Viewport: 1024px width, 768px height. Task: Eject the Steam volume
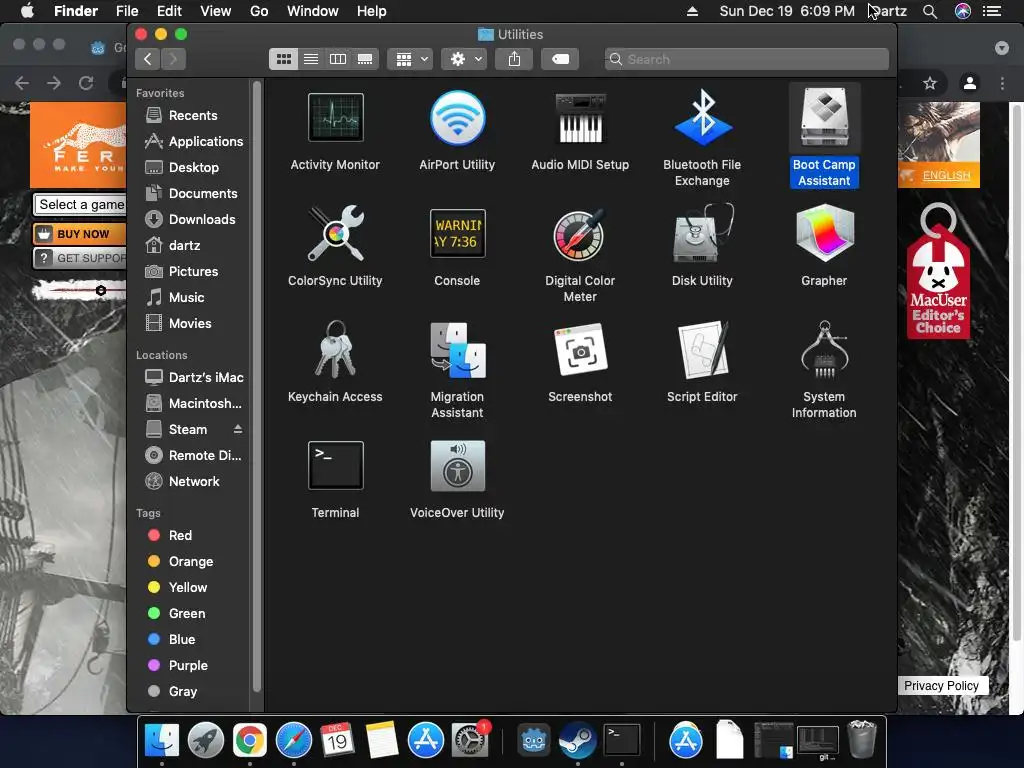238,429
